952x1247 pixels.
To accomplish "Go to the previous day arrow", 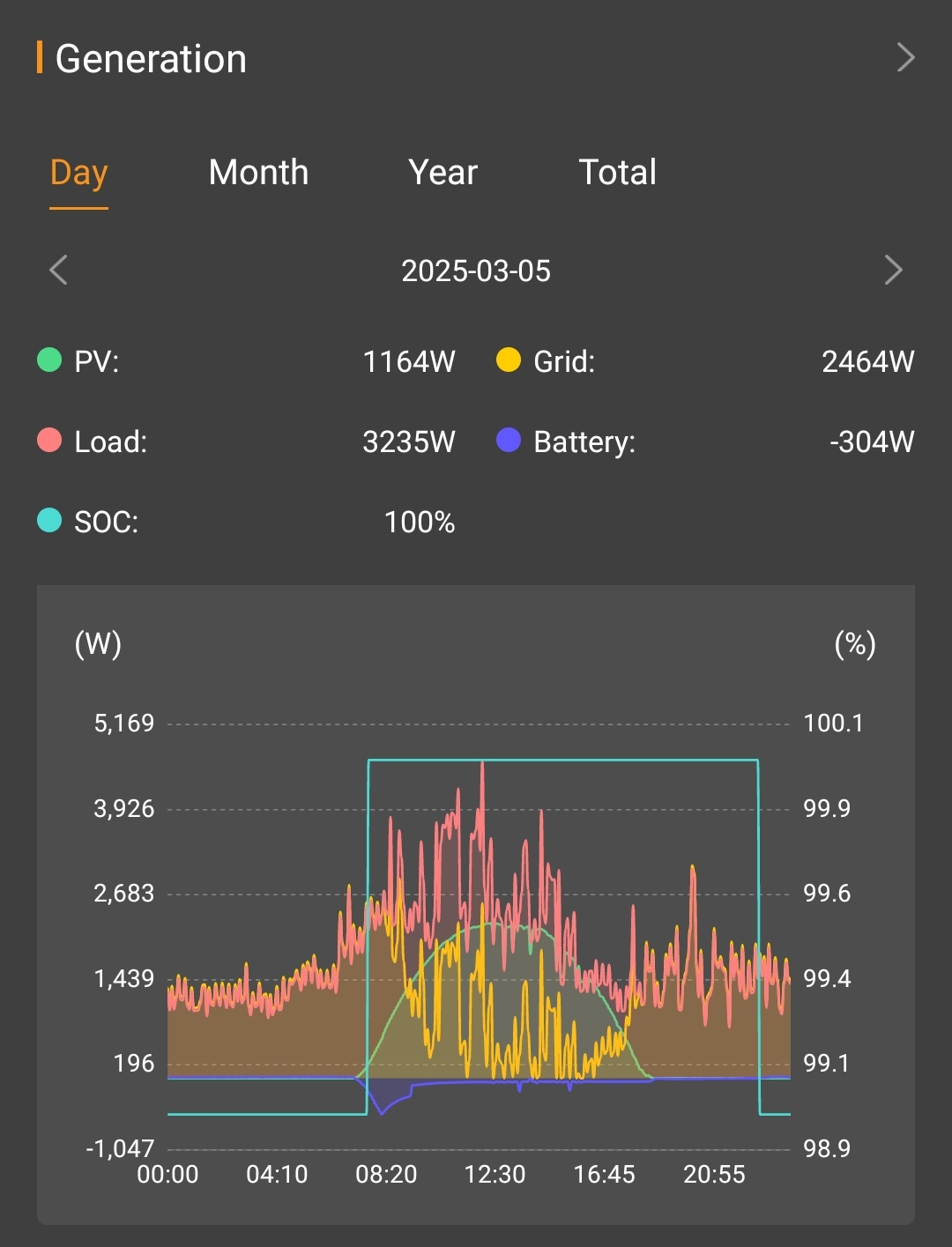I will (x=58, y=270).
